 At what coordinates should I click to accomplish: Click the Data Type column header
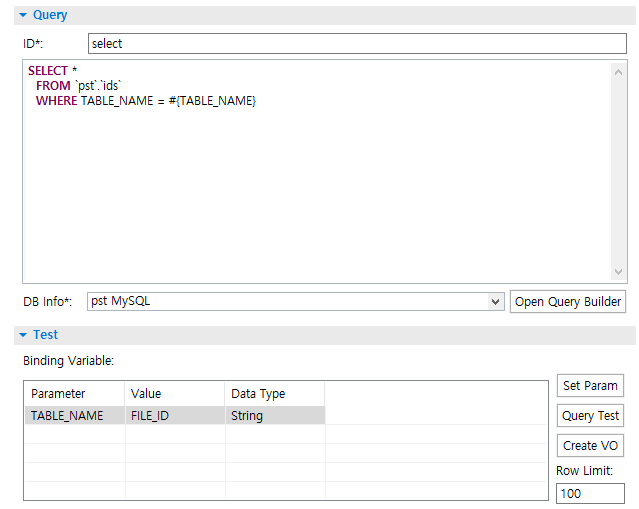pyautogui.click(x=274, y=394)
